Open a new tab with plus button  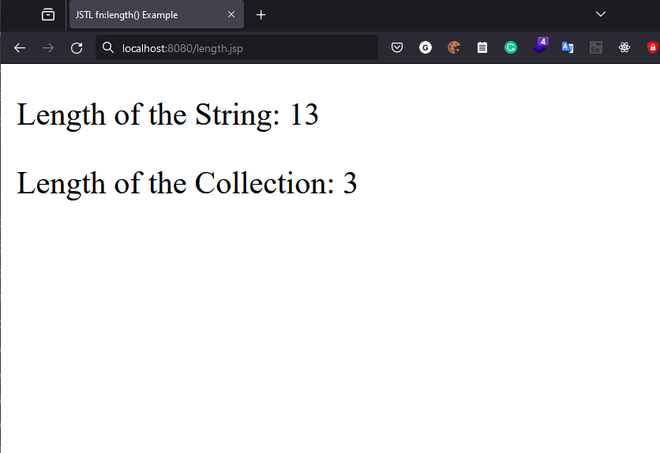pos(261,15)
